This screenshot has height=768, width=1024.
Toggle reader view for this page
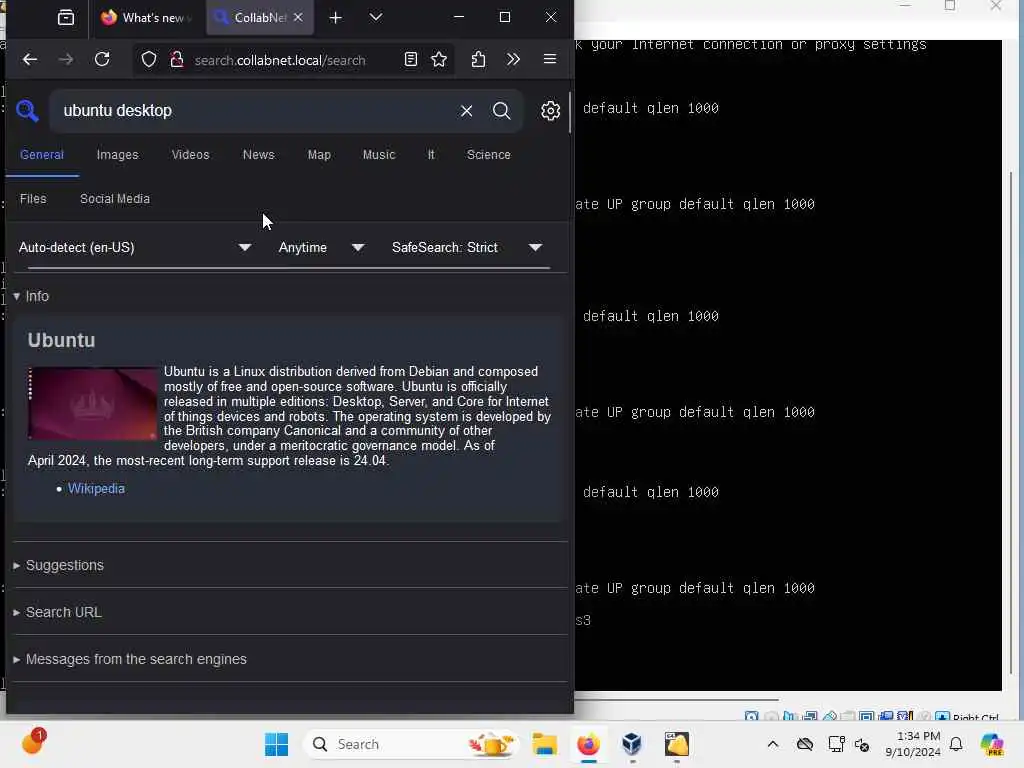point(411,59)
